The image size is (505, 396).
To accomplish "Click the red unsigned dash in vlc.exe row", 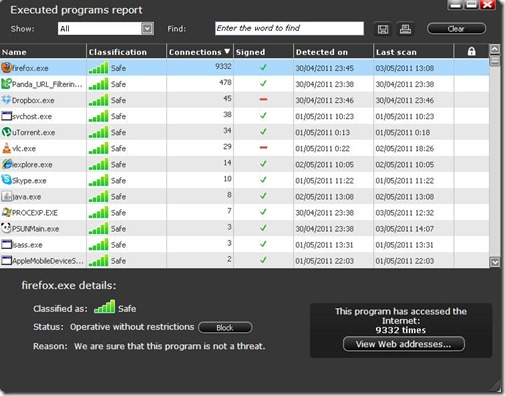I will pos(263,147).
